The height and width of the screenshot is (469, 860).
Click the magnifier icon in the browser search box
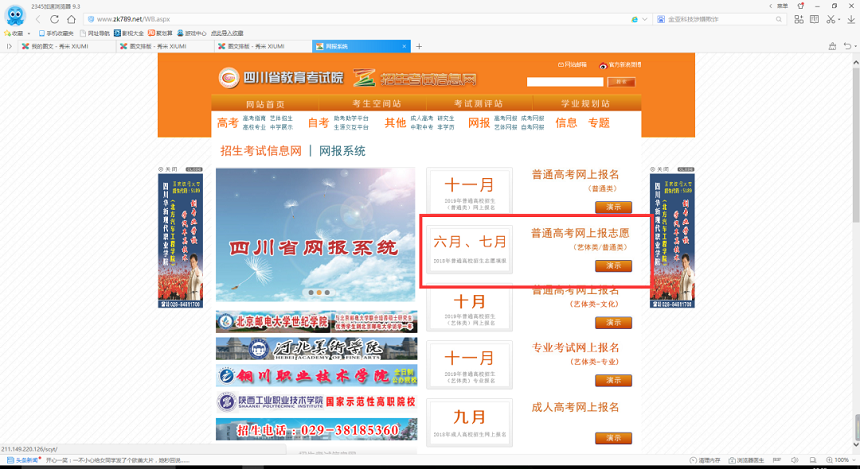[779, 19]
